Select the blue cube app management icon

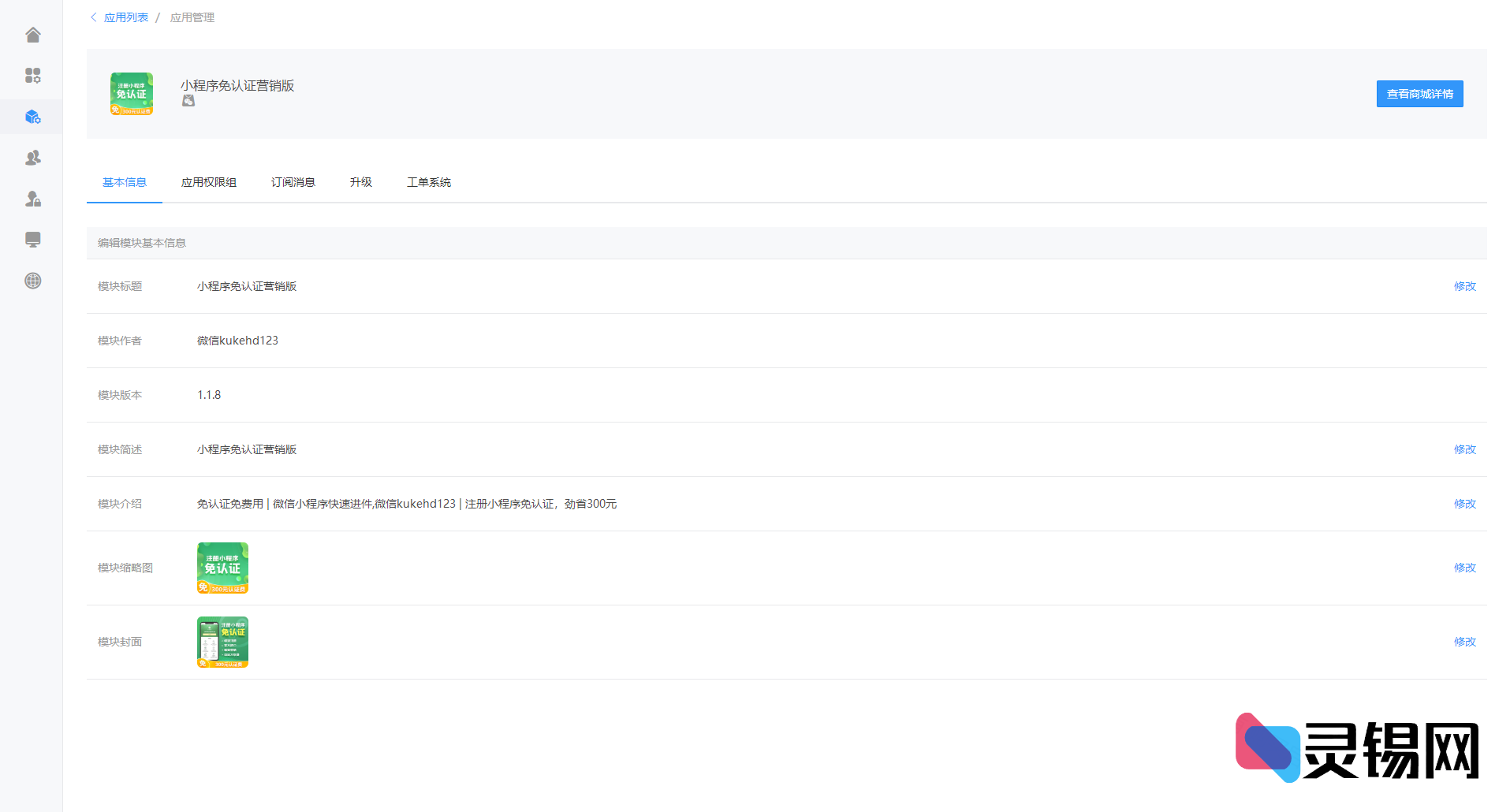point(32,117)
